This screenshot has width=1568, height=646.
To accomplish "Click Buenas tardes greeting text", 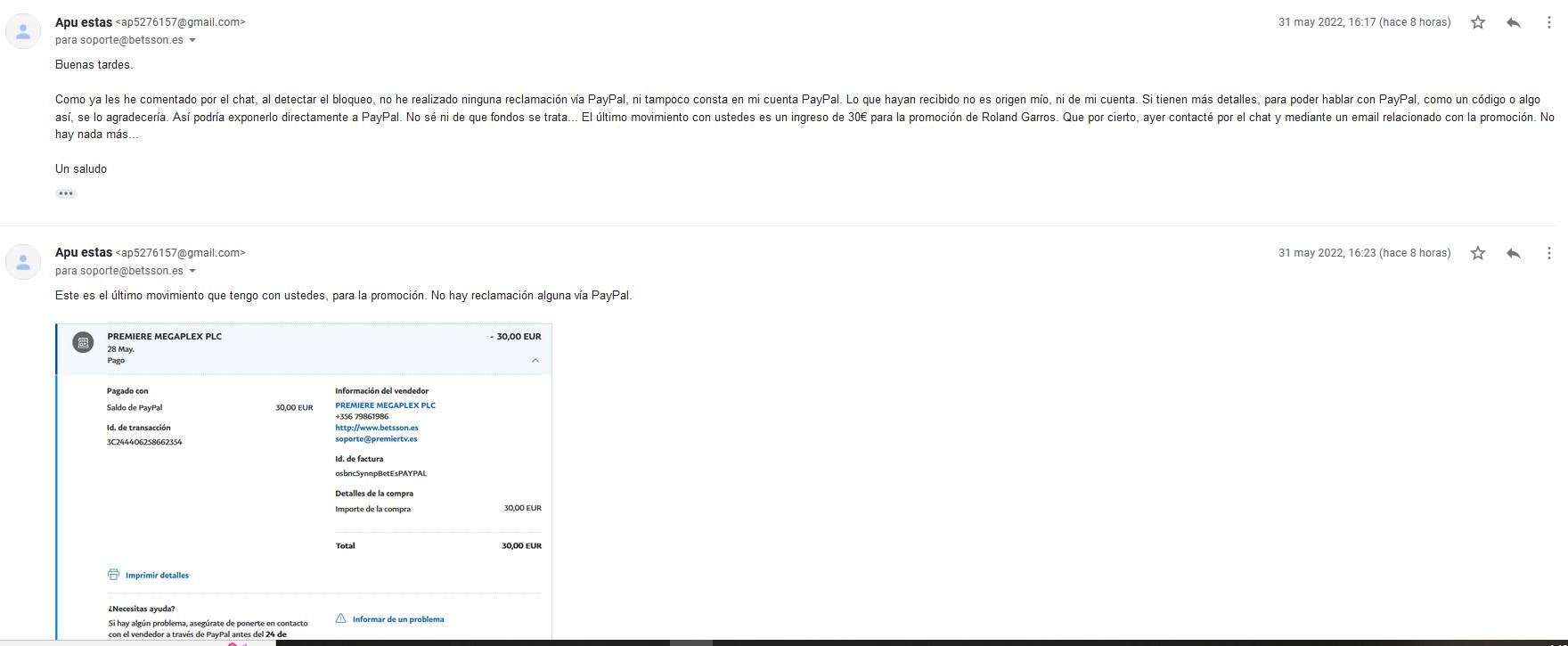I will point(94,65).
